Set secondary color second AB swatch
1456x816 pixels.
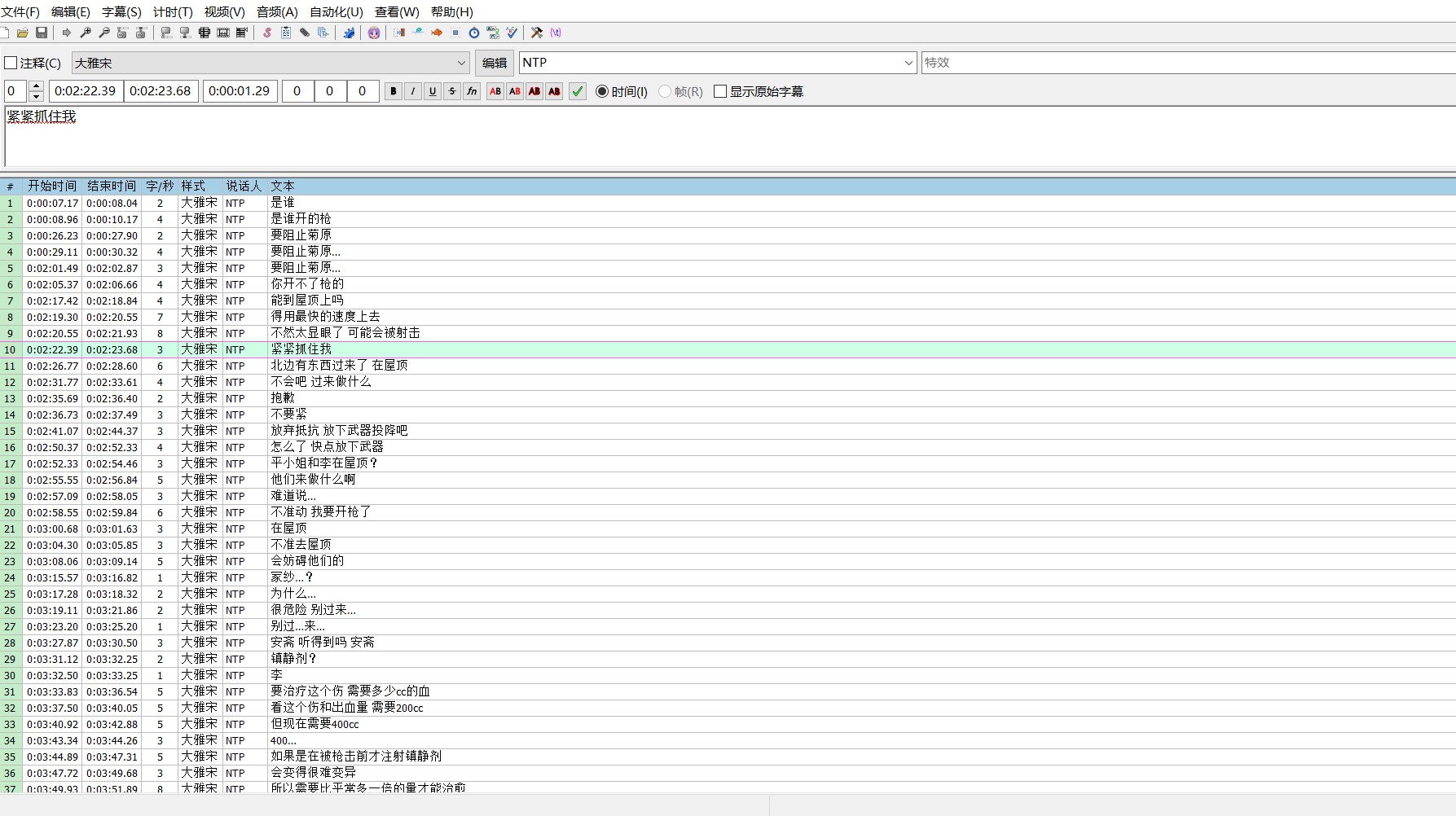(x=515, y=91)
